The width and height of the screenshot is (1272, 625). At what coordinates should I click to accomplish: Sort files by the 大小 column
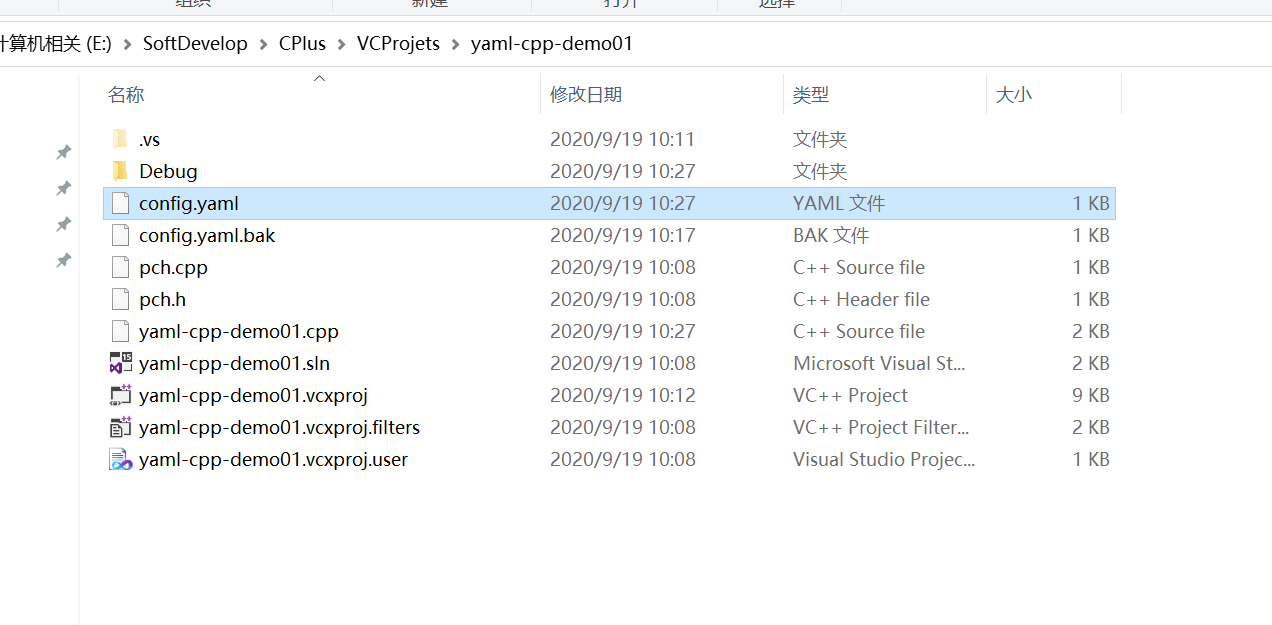(1013, 94)
